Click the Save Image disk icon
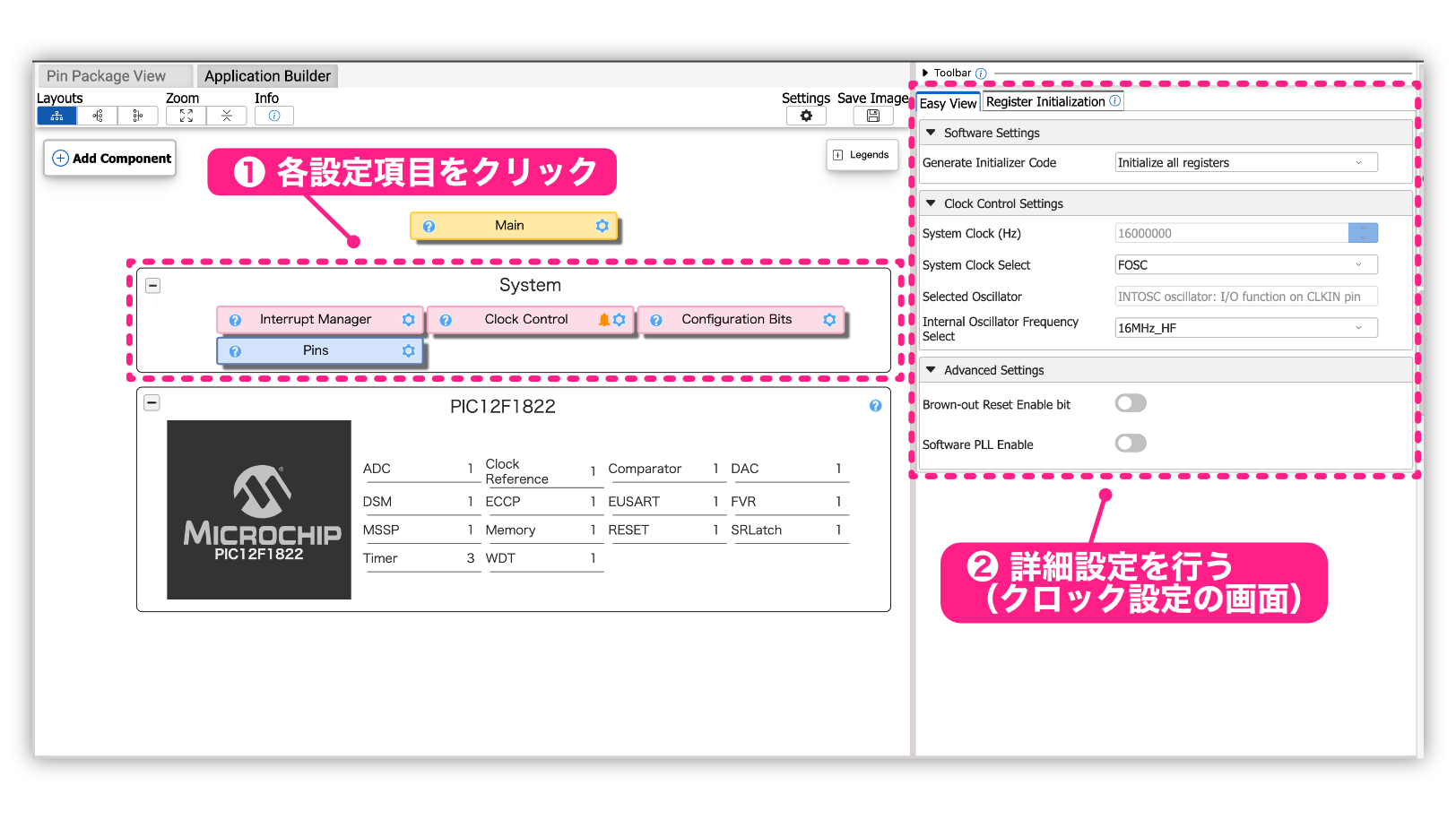The width and height of the screenshot is (1456, 819). coord(873,116)
